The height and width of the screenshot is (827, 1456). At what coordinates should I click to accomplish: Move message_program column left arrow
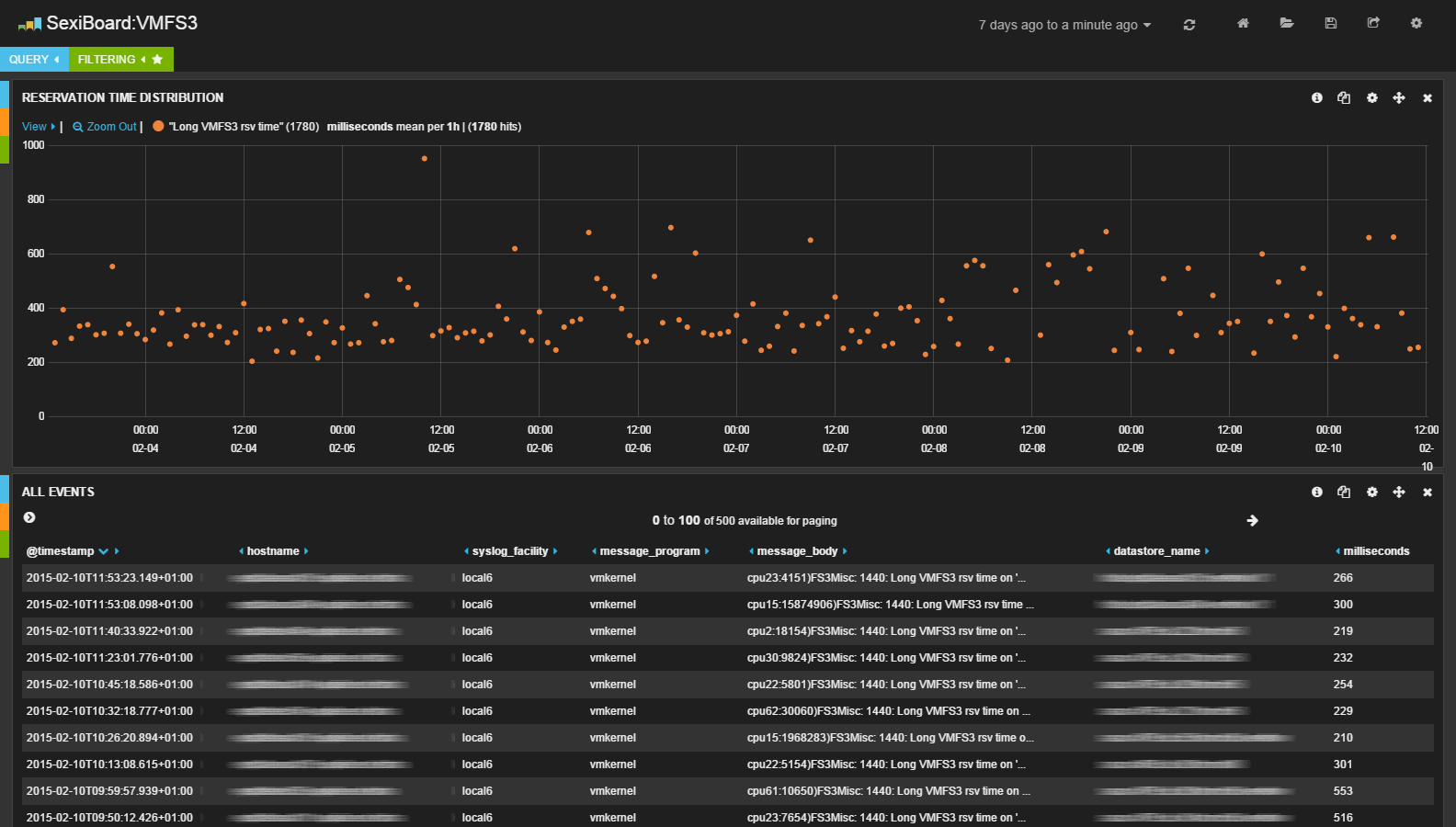point(594,551)
